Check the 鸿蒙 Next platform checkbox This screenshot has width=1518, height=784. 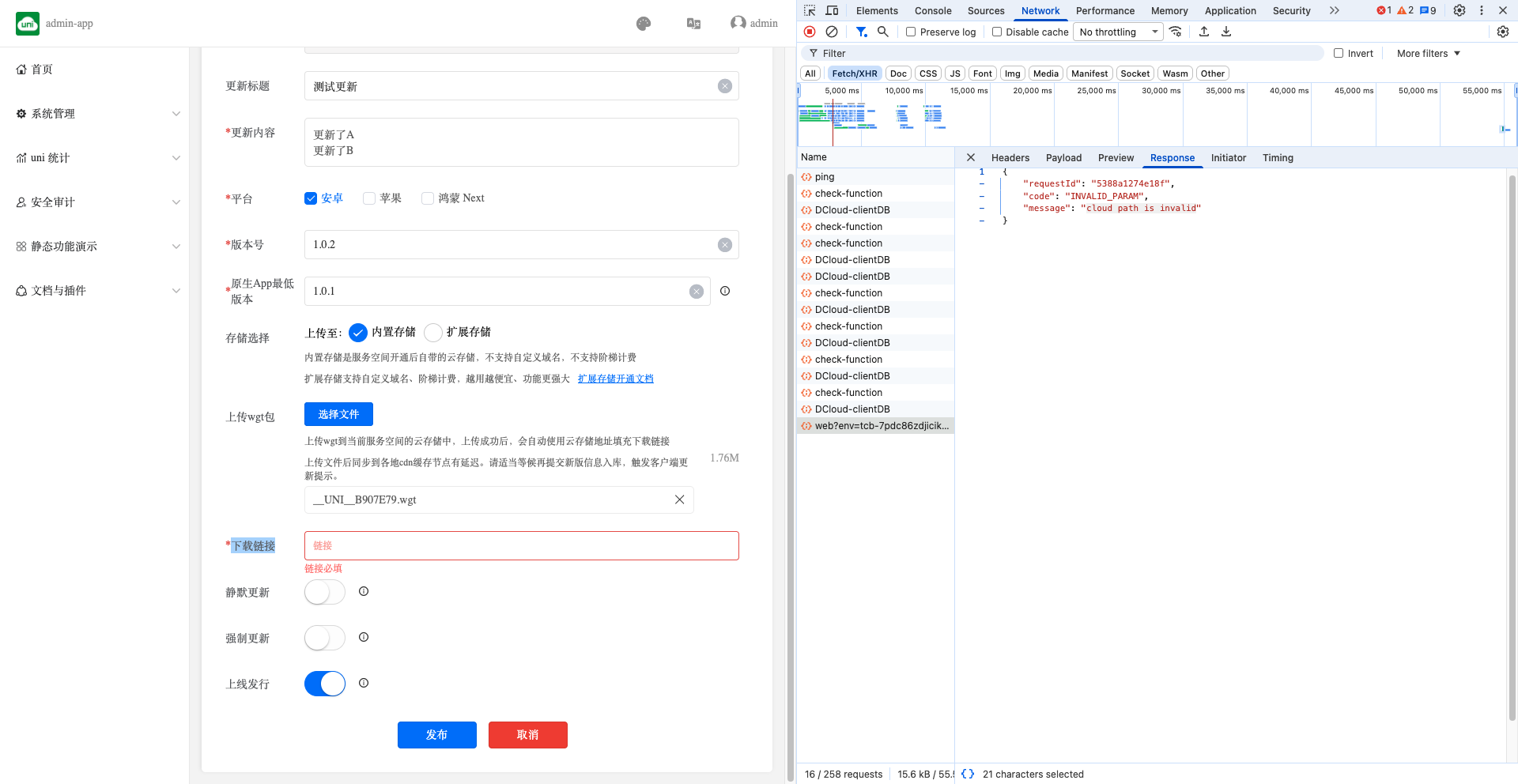[428, 198]
